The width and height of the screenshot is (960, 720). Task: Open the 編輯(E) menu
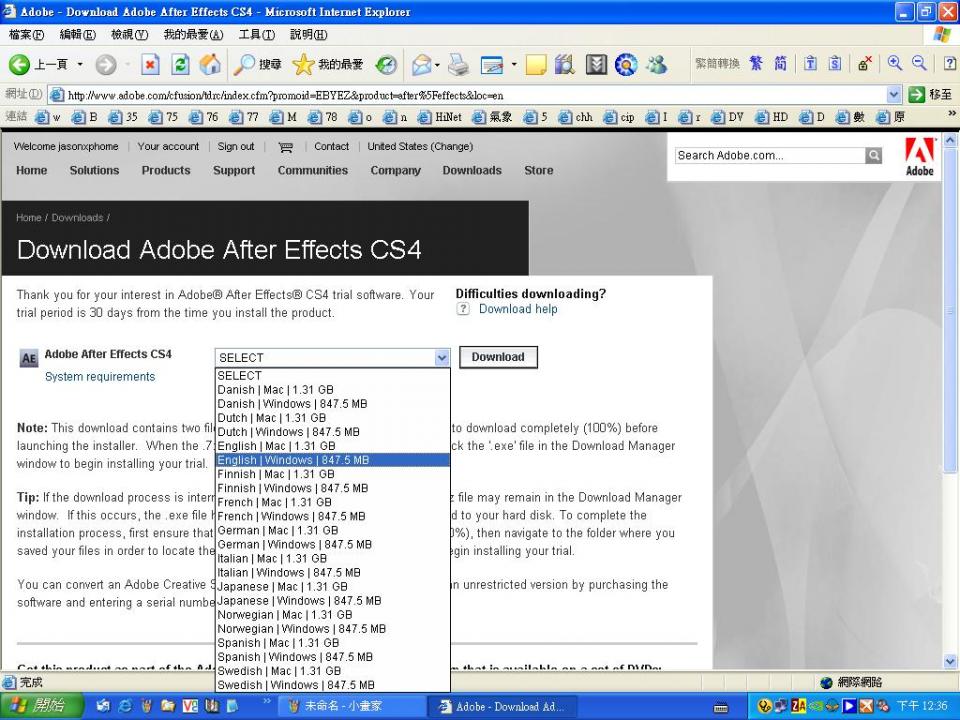78,35
